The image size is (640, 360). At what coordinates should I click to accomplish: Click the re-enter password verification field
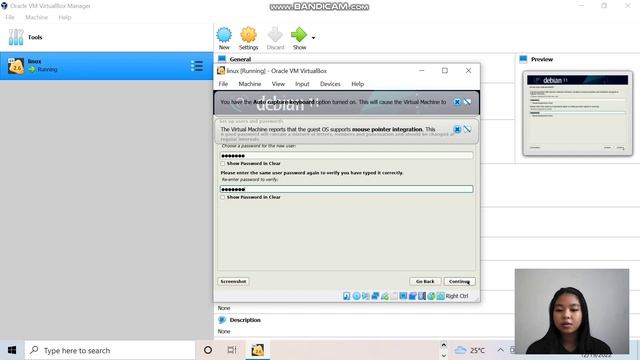(347, 189)
